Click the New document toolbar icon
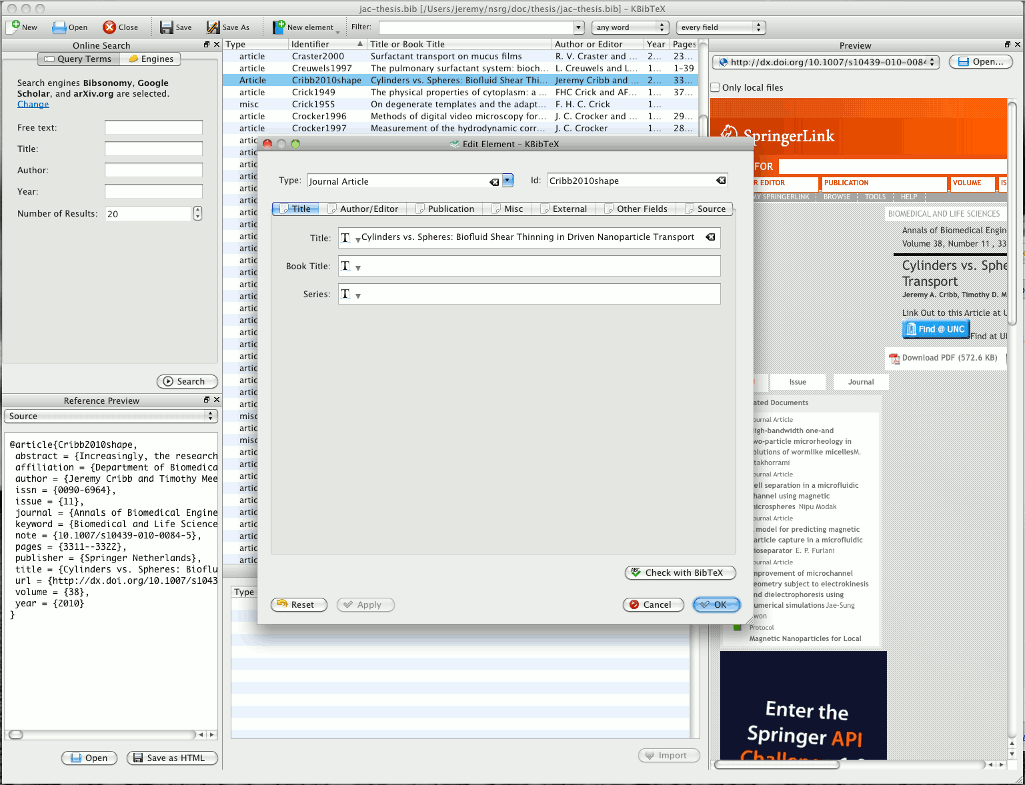Viewport: 1025px width, 785px height. [x=14, y=27]
